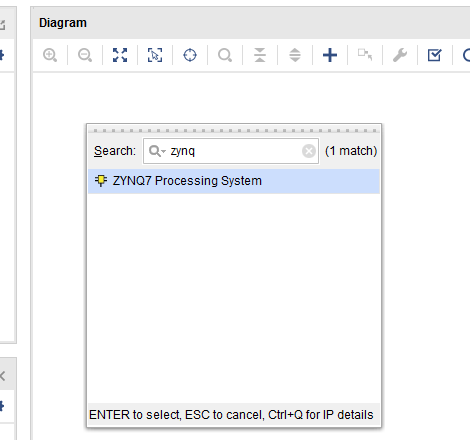Click the Make External toolbar icon
Viewport: 470px width, 440px height.
(x=365, y=55)
